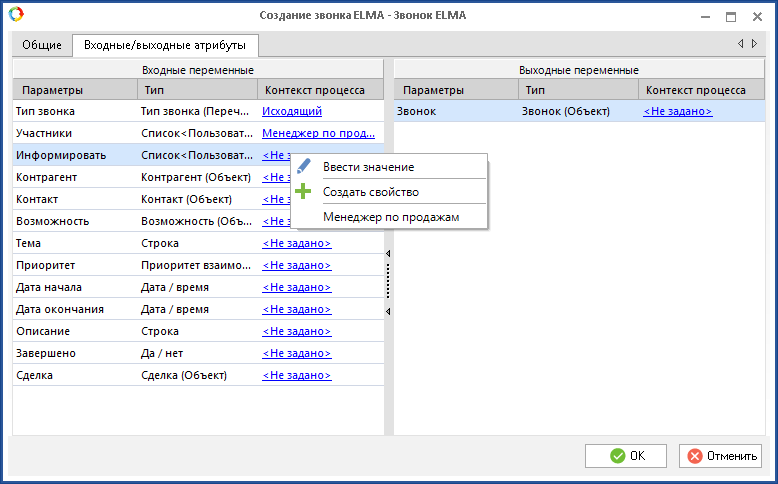Click the green plus icon beside Создать свойство
Viewport: 778px width, 484px height.
303,191
